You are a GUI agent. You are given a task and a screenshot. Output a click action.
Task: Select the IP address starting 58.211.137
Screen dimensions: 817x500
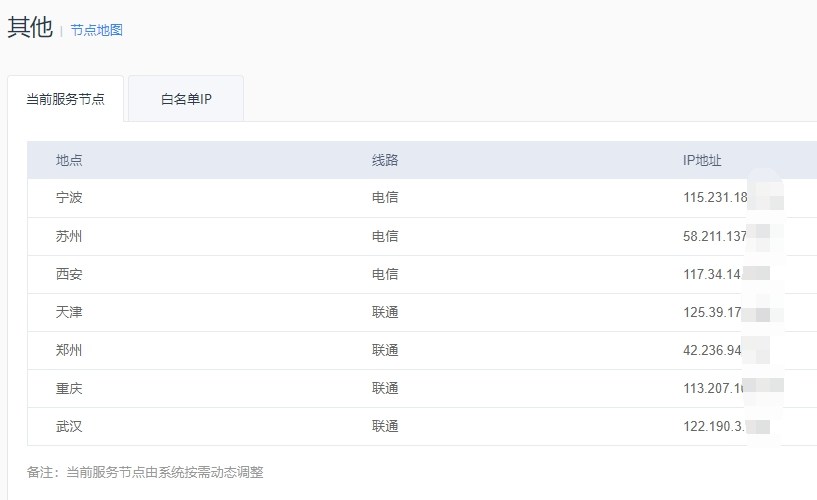pos(716,236)
